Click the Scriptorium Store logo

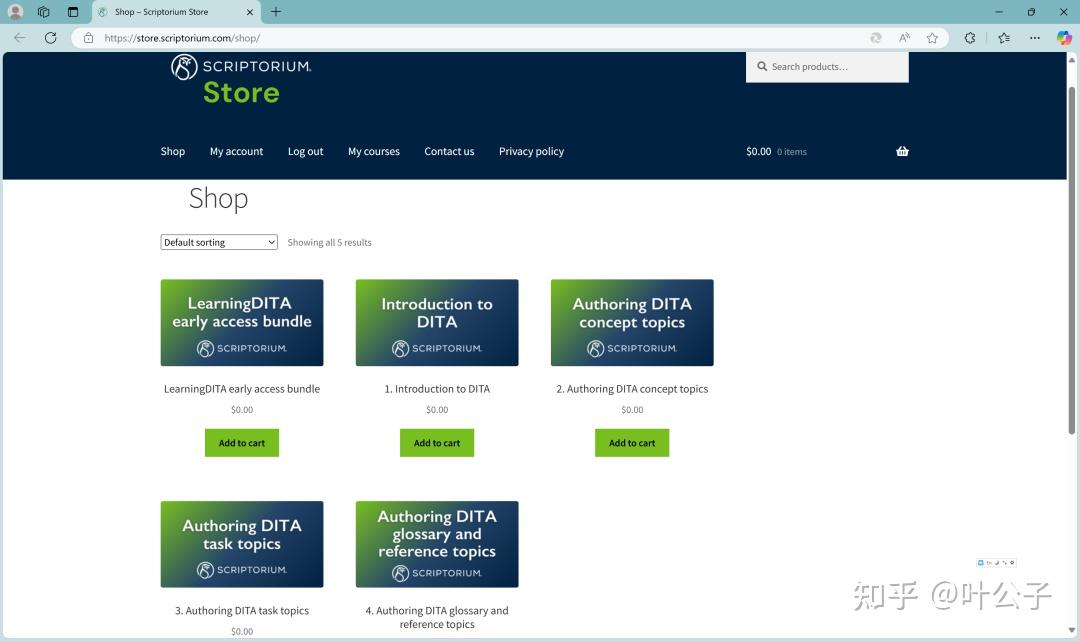click(241, 79)
